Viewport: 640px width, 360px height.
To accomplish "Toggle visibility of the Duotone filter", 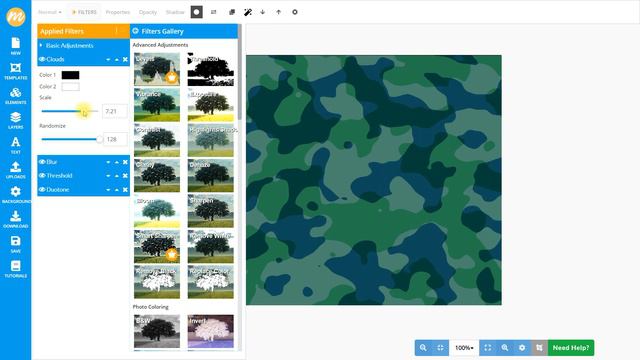I will click(42, 190).
